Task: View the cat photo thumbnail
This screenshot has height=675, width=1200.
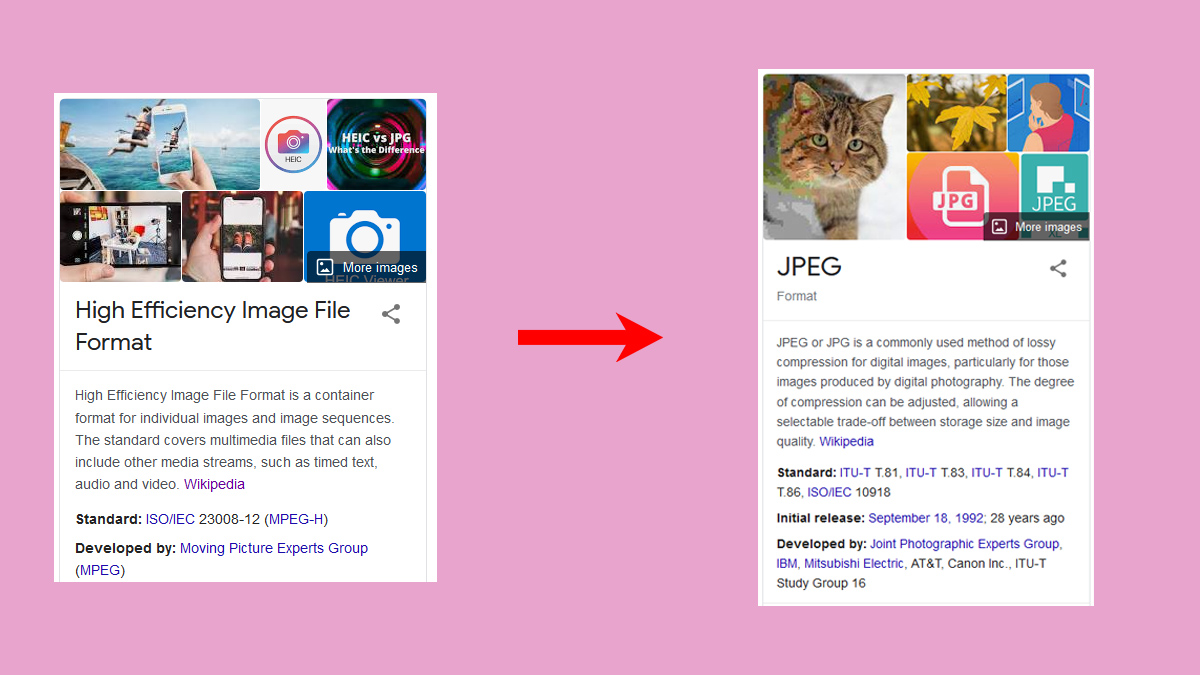Action: 834,155
